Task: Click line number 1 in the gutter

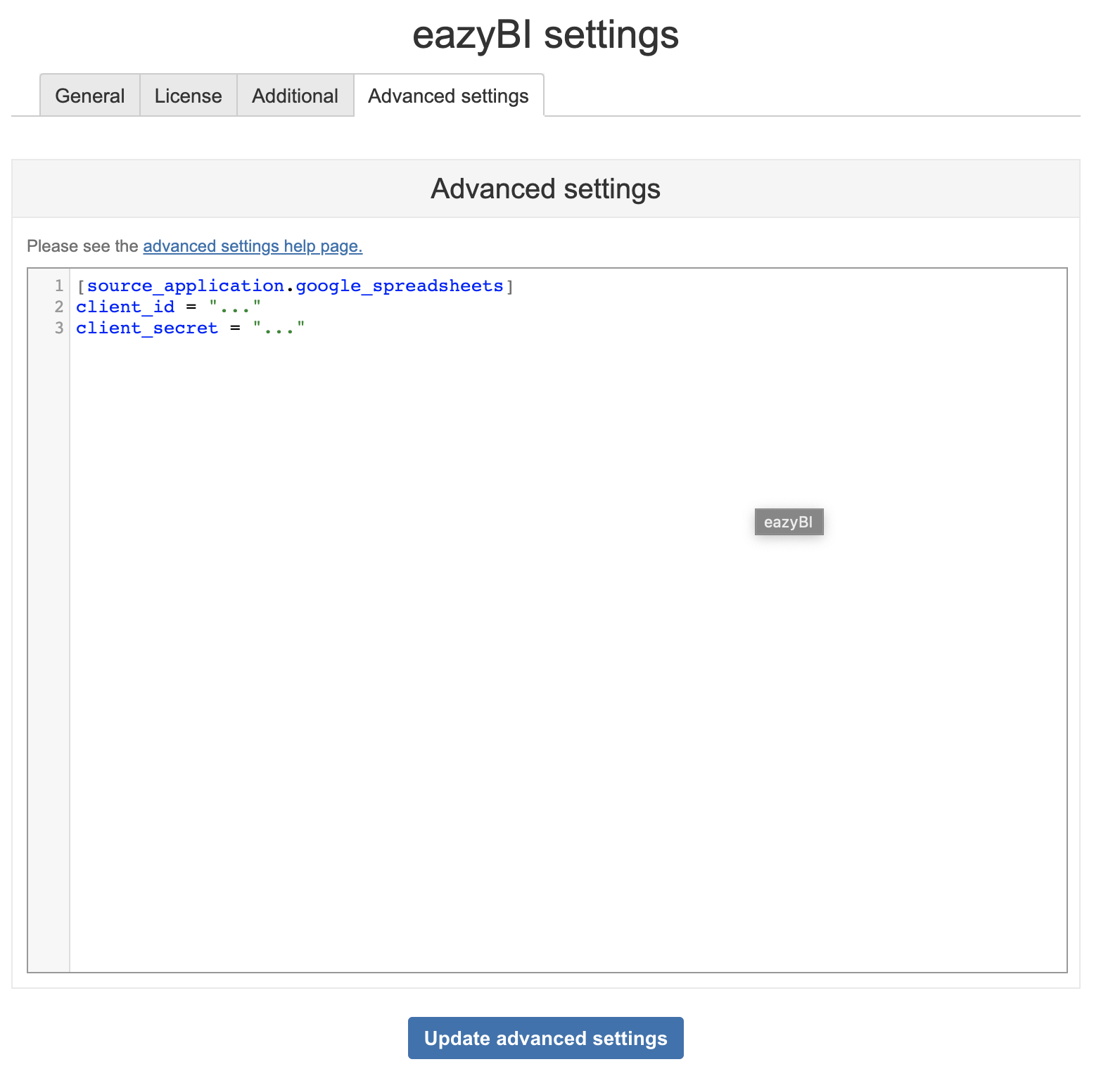Action: pos(59,286)
